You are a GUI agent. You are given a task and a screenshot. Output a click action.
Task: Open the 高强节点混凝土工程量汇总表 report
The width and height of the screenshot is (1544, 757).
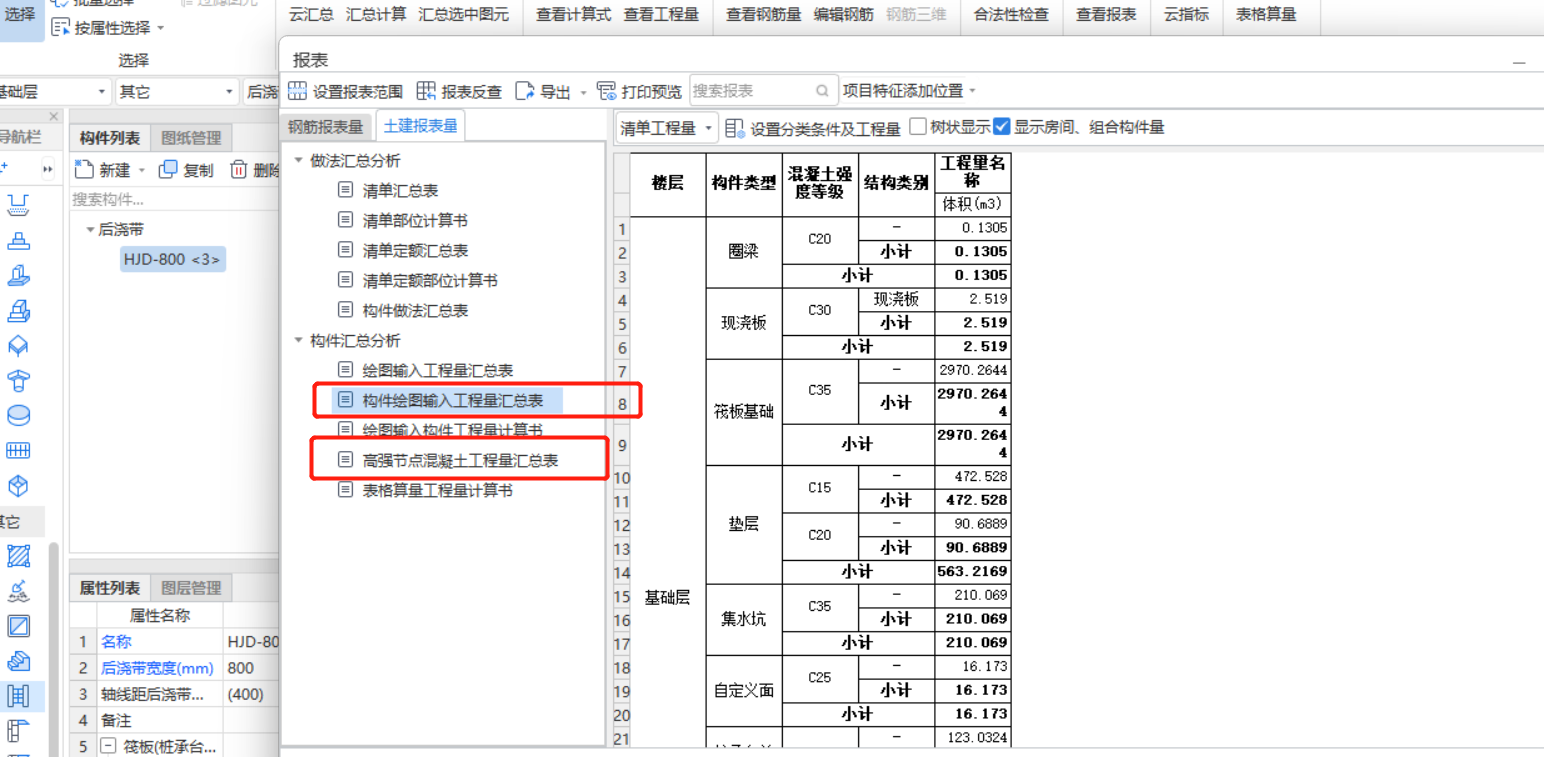click(x=460, y=460)
